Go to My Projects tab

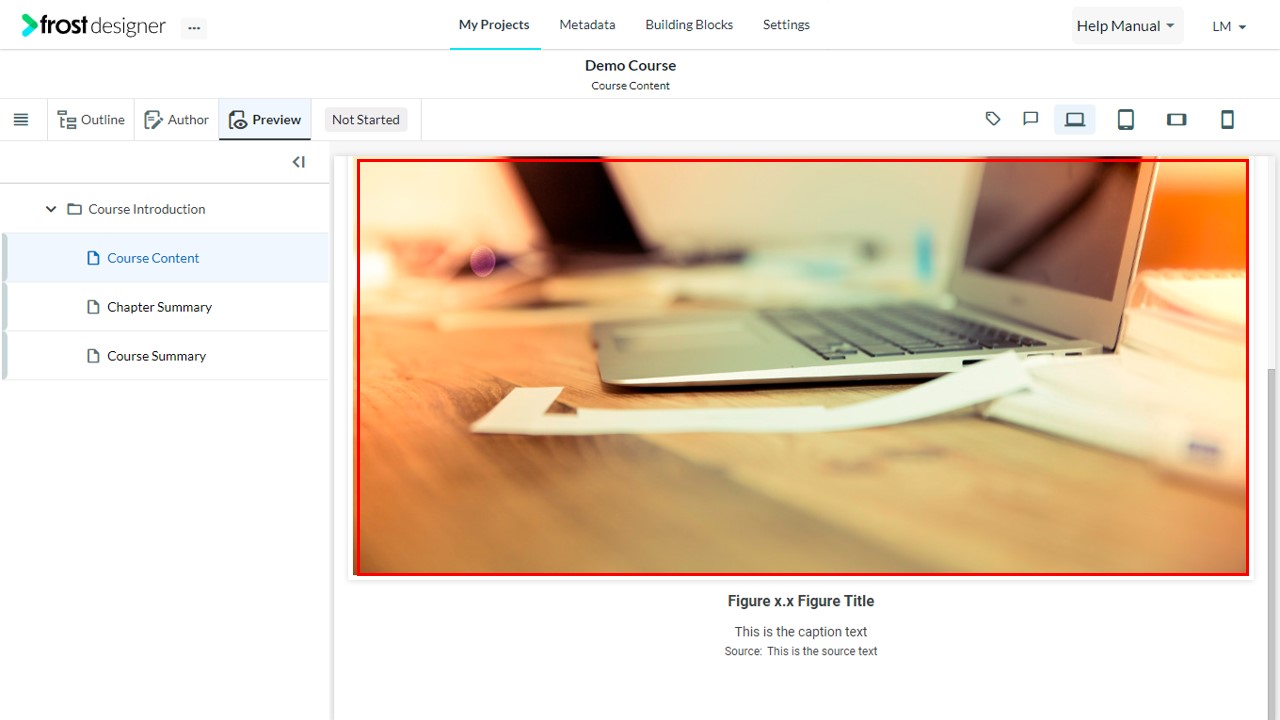click(494, 25)
